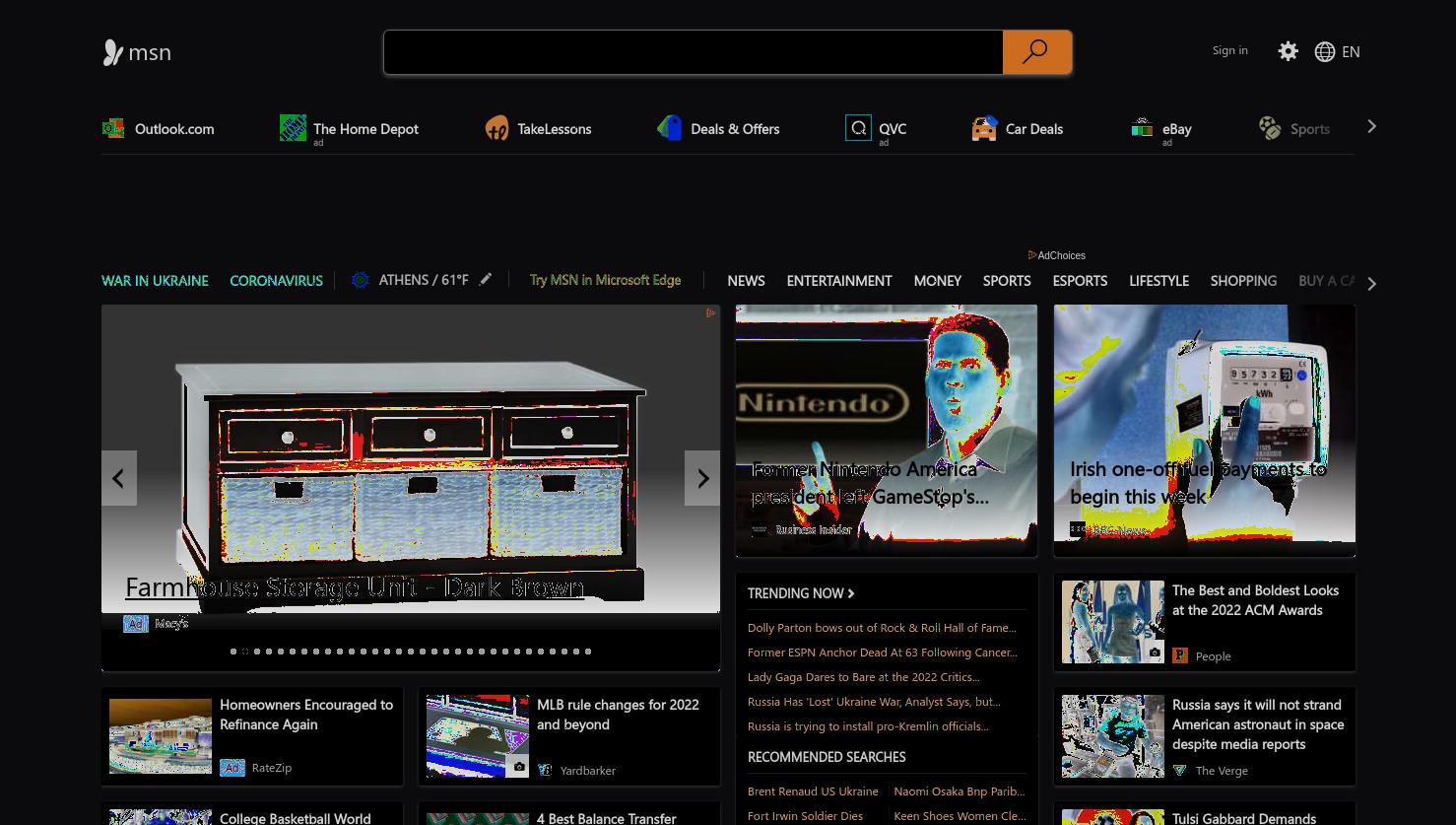Open the ENTERTAINMENT tab
Image resolution: width=1456 pixels, height=825 pixels.
pos(839,280)
